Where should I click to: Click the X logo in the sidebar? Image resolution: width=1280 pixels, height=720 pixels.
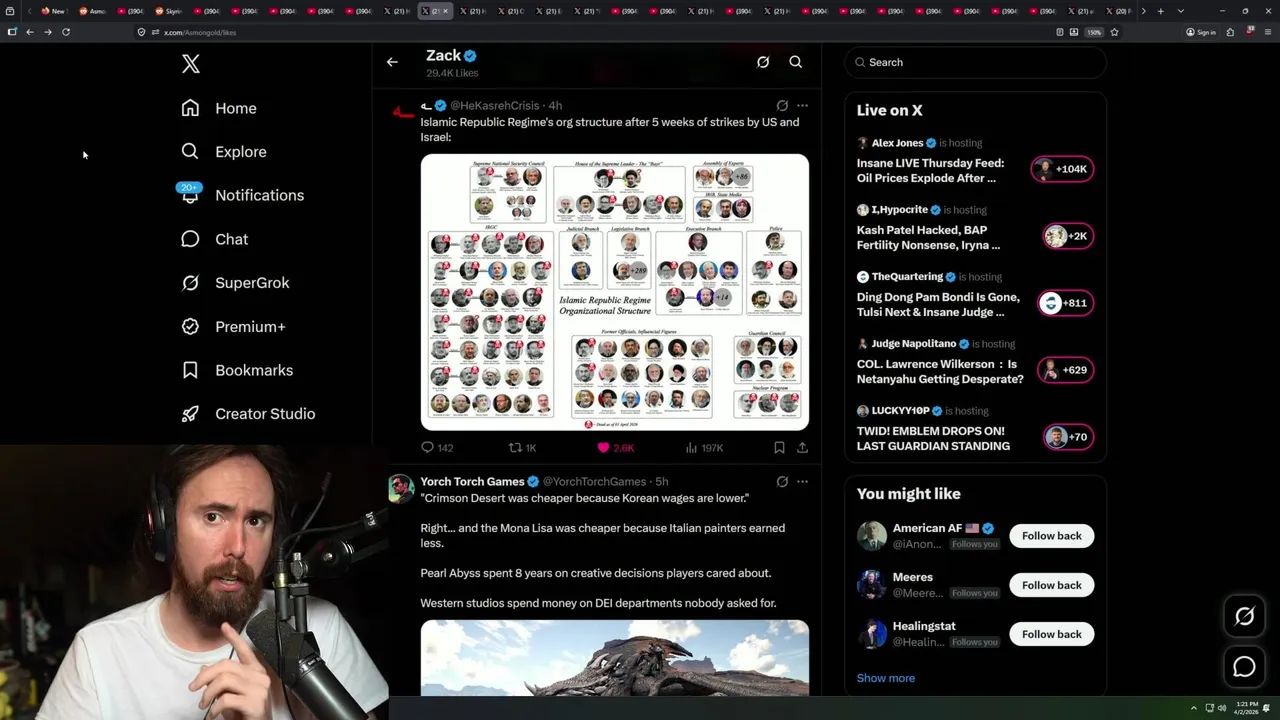(x=191, y=64)
